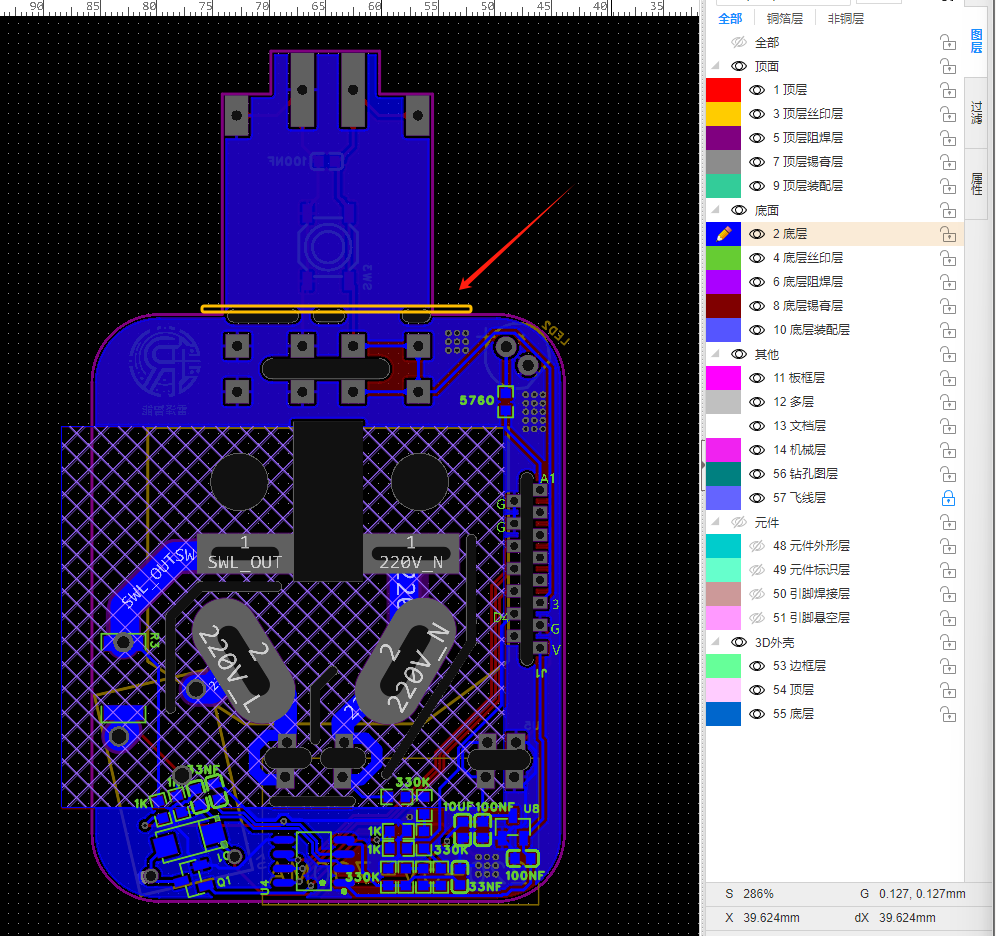Switch to 全部 layer filter tab
This screenshot has height=936, width=996.
[730, 18]
